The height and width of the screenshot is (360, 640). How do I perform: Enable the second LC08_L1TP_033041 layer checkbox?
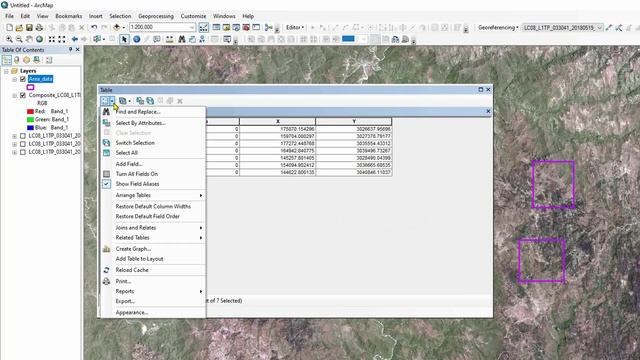coord(23,144)
